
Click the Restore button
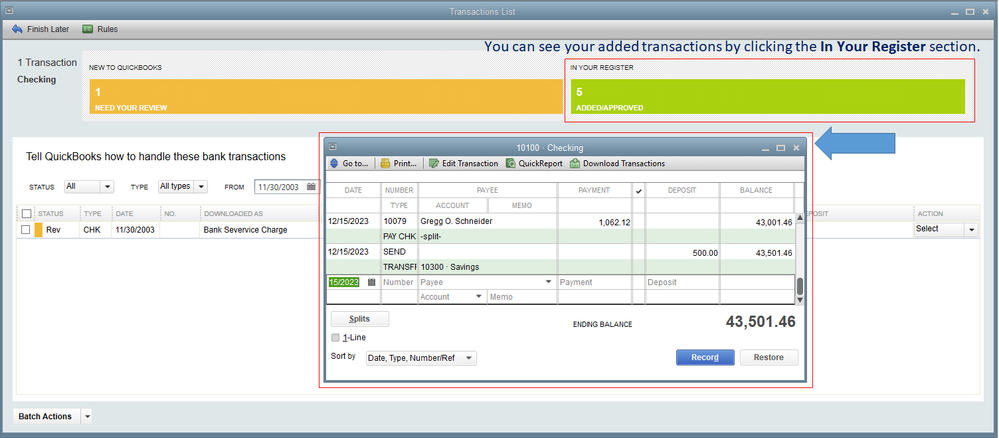point(769,357)
